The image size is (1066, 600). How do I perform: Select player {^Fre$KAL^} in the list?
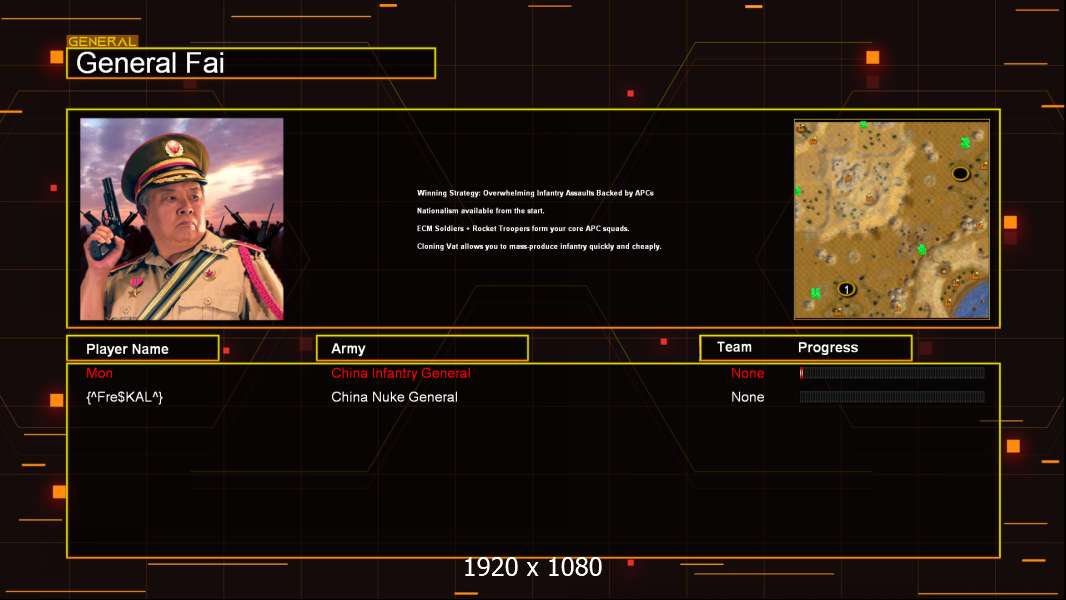[x=124, y=397]
